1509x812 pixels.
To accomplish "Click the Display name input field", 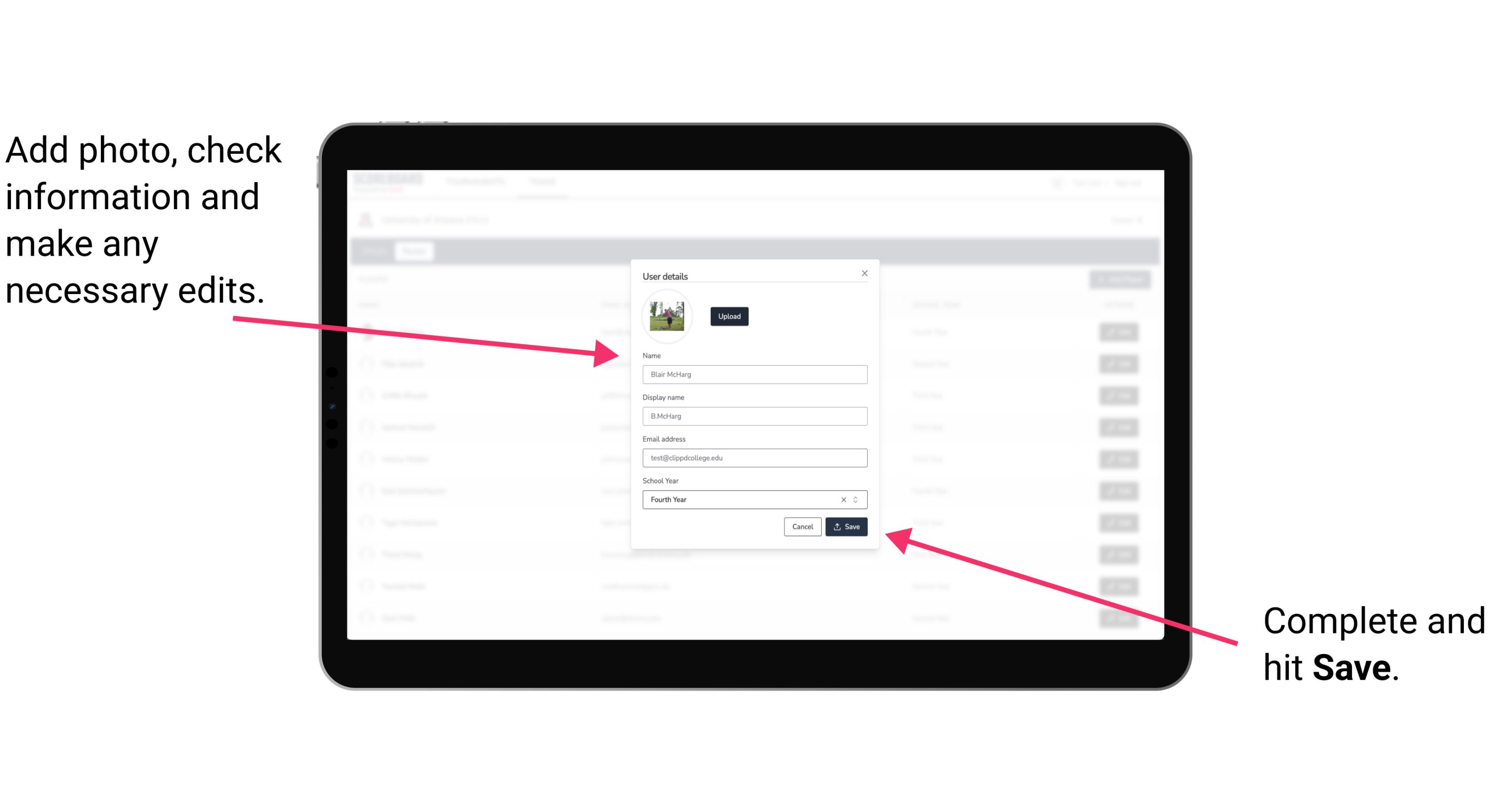I will click(x=753, y=416).
